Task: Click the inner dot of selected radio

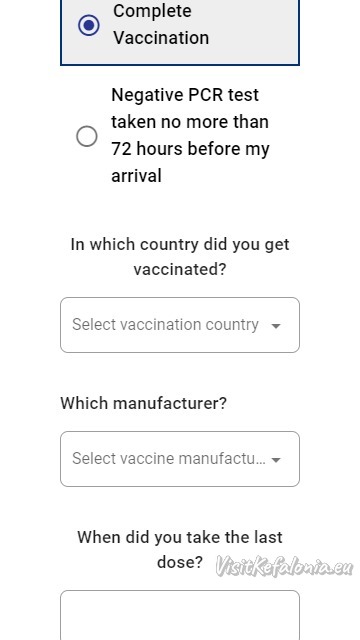Action: coord(89,25)
